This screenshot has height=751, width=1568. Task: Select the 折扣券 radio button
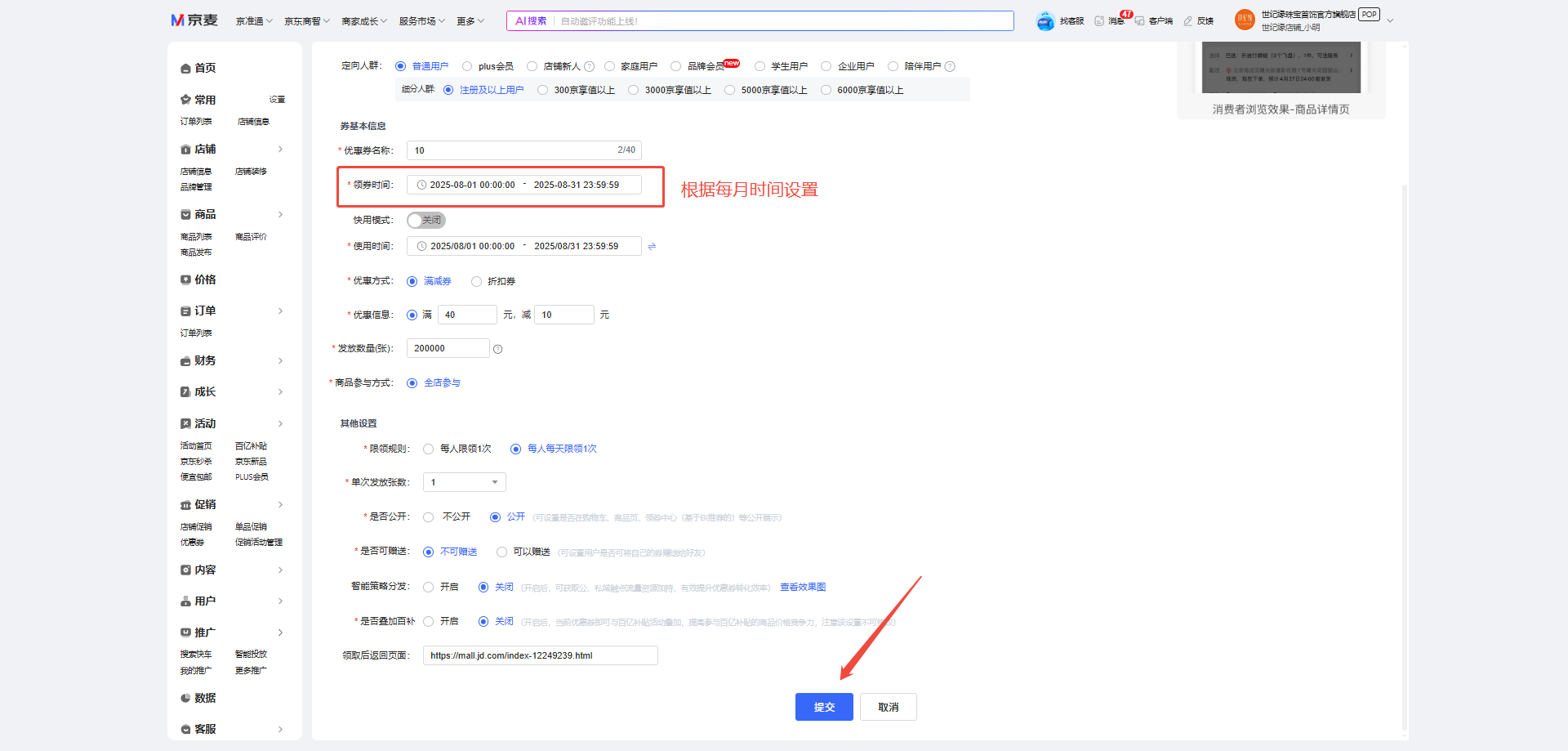coord(476,281)
